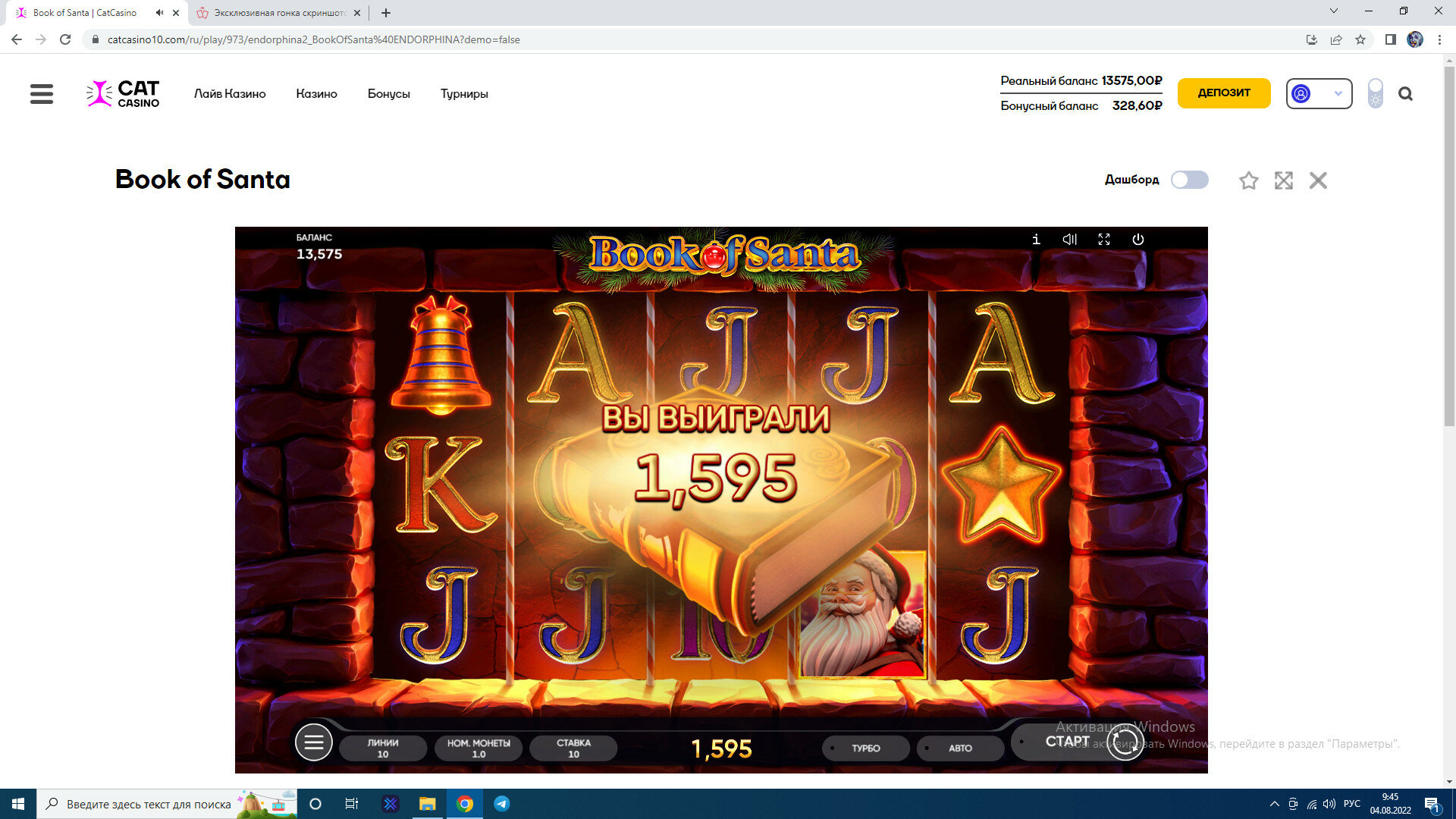Enter in-game fullscreen mode icon
This screenshot has height=819, width=1456.
tap(1104, 240)
